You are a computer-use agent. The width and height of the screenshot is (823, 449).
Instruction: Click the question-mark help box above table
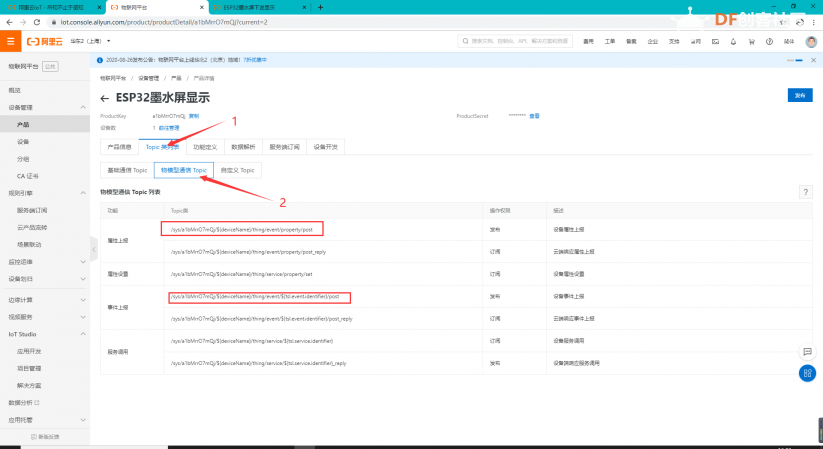pyautogui.click(x=805, y=192)
